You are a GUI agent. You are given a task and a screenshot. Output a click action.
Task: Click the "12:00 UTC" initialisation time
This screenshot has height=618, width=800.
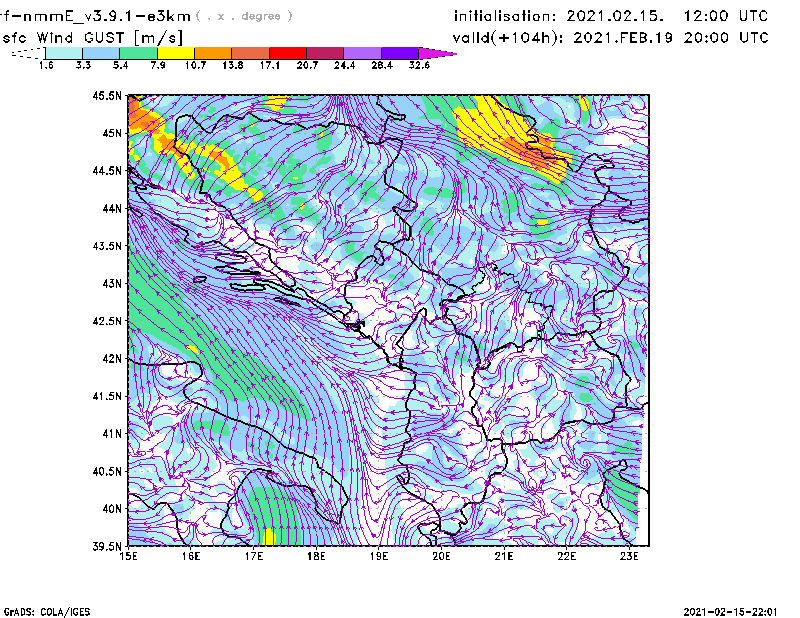(726, 16)
